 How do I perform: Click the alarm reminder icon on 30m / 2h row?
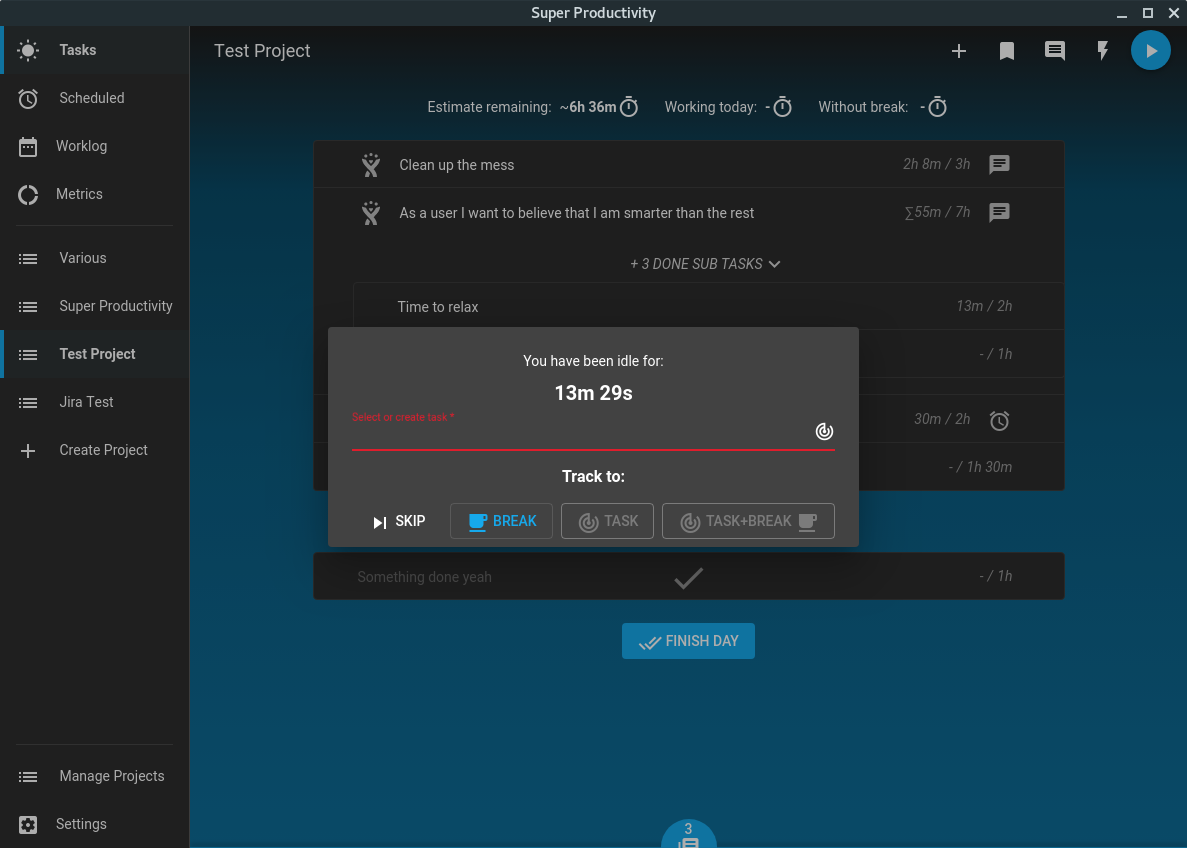pos(999,420)
